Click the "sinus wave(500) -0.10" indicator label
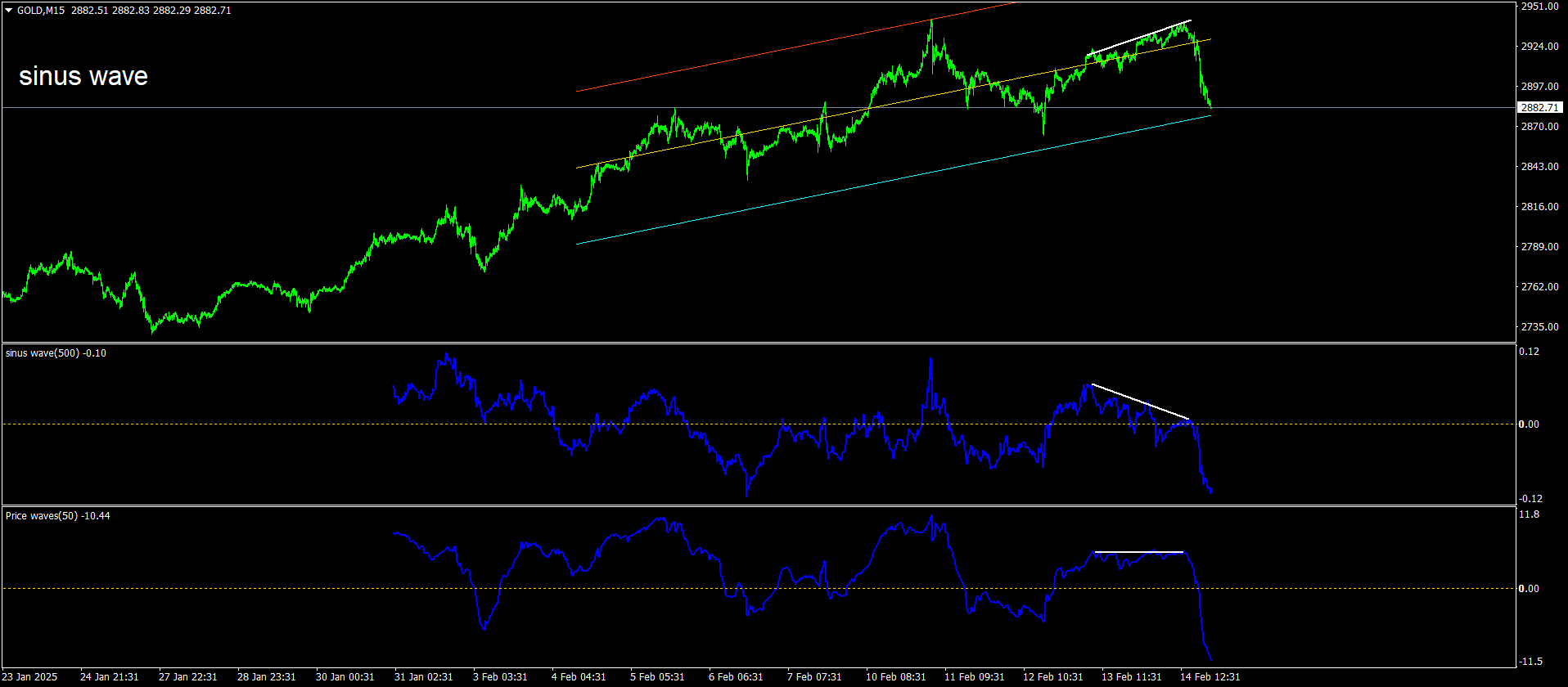The height and width of the screenshot is (687, 1568). [56, 353]
